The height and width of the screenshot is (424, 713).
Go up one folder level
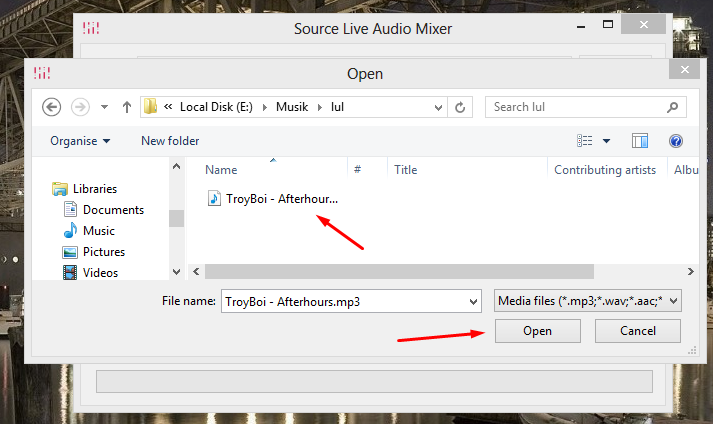[127, 107]
